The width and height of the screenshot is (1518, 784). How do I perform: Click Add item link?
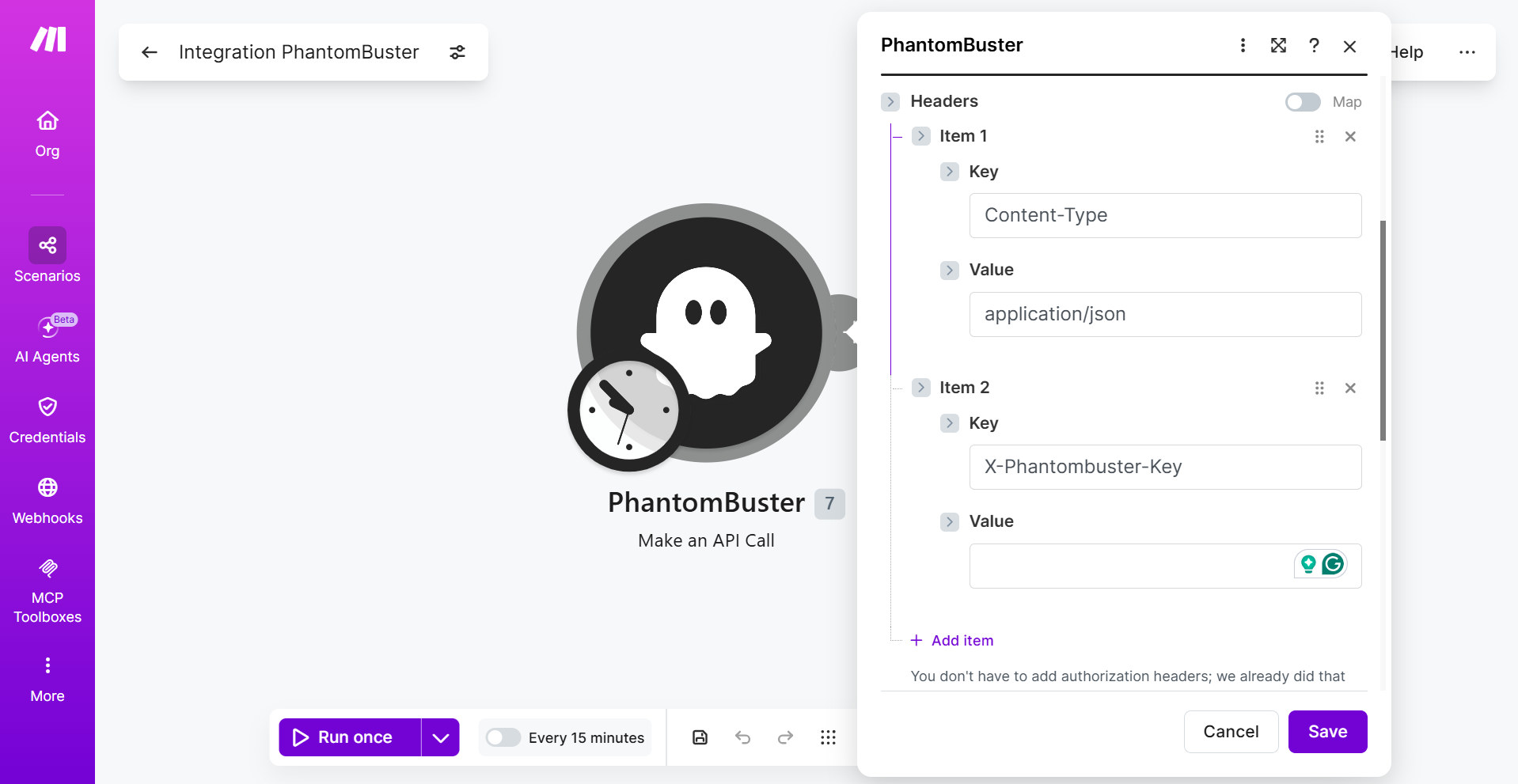[x=952, y=641]
